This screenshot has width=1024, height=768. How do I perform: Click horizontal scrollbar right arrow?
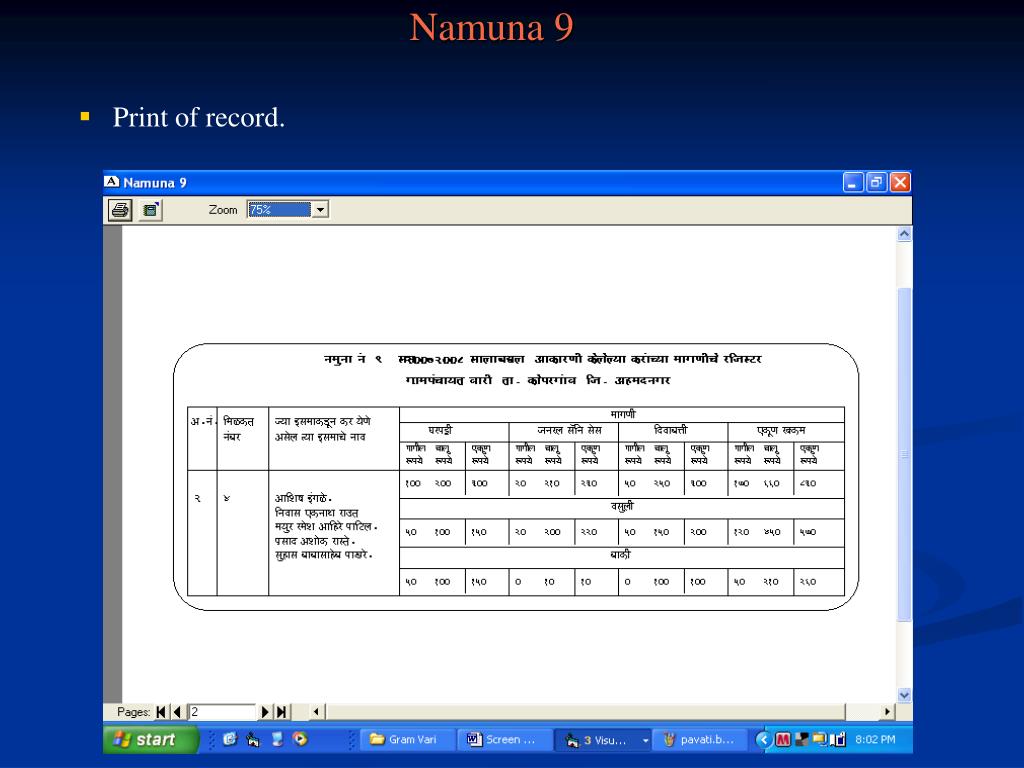(x=887, y=712)
